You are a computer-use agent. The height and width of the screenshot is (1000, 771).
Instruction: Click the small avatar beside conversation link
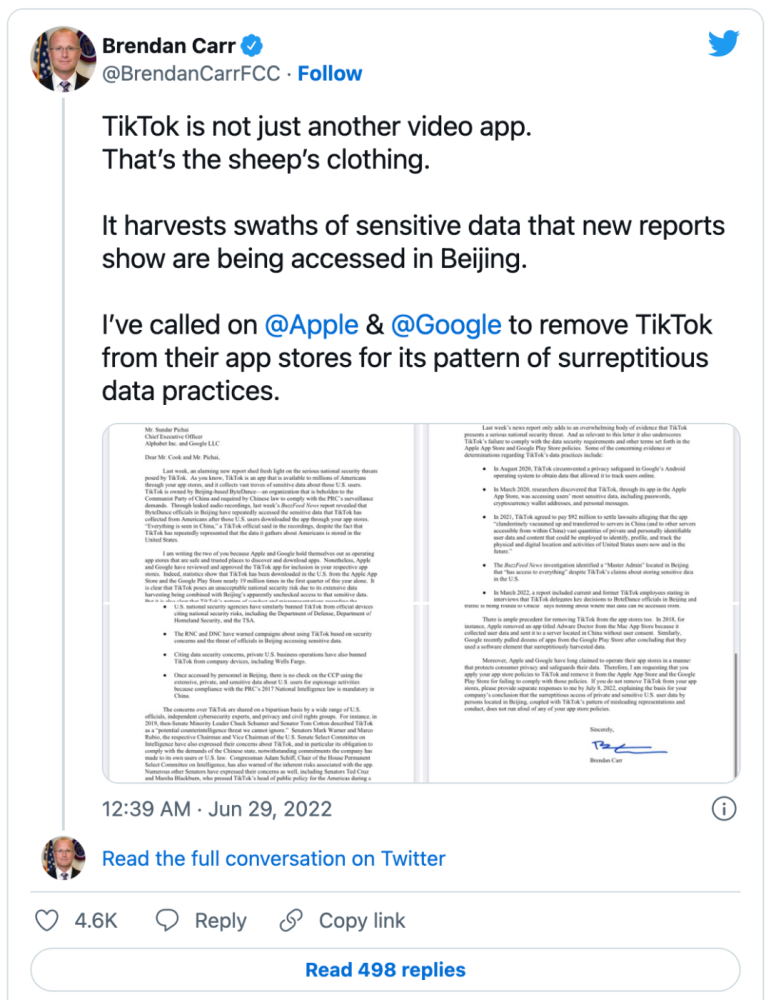click(63, 858)
